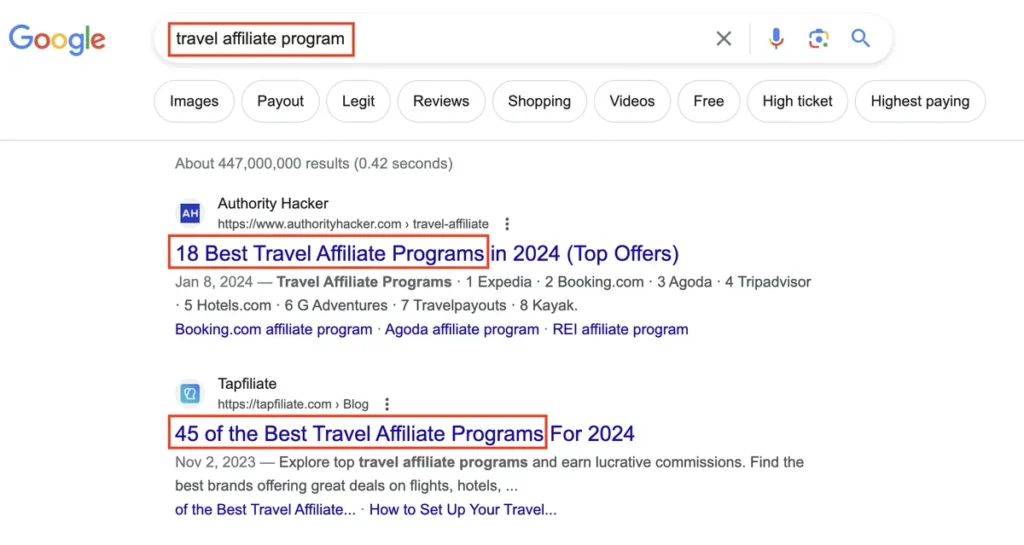Switch to the Videos filter
The height and width of the screenshot is (545, 1024).
pos(632,101)
